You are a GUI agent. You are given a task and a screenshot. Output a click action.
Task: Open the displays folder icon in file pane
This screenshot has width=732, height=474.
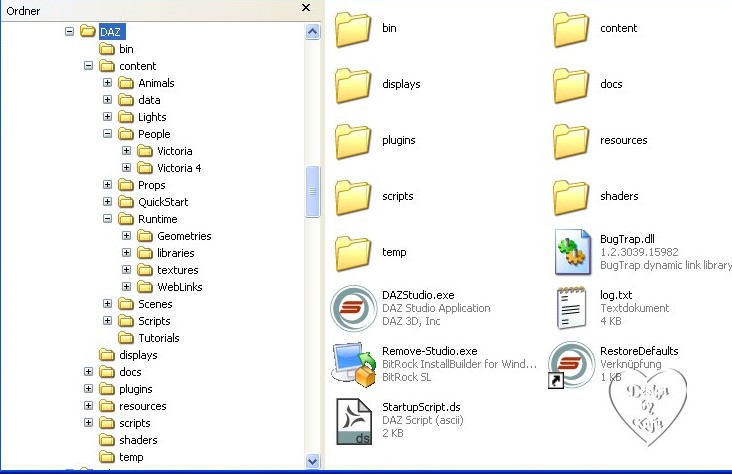click(x=353, y=85)
